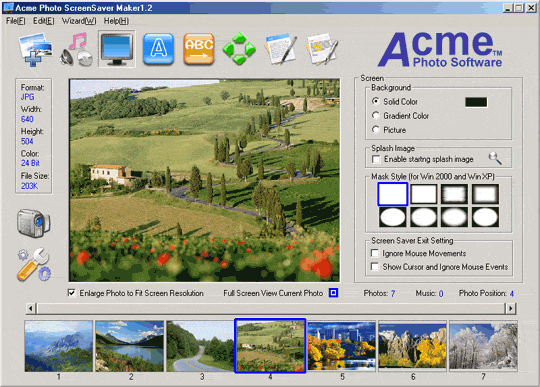Click the thumbnail scrollbar right arrow
Screen dimensions: 540x387
[x=510, y=308]
